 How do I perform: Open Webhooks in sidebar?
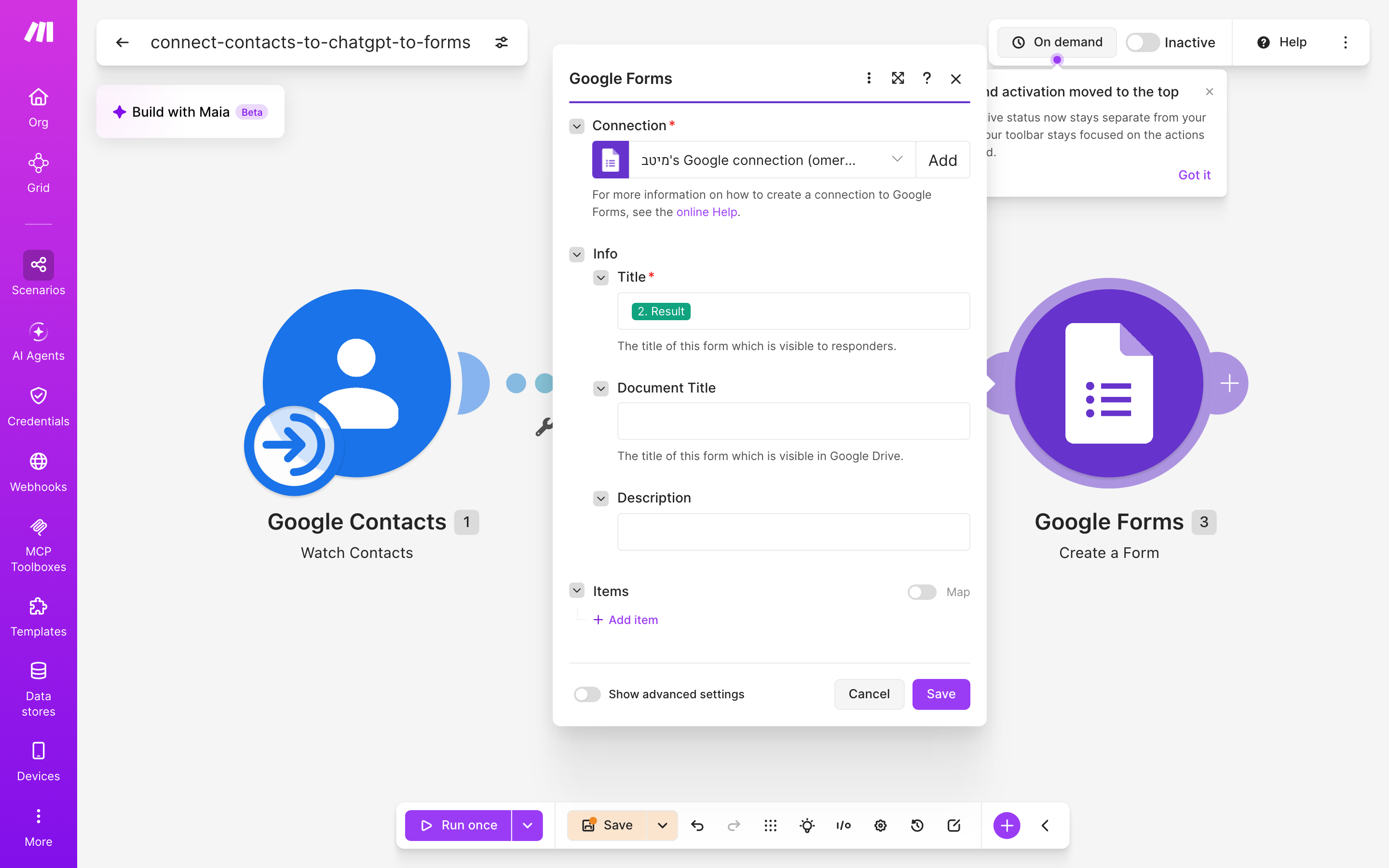pos(39,473)
